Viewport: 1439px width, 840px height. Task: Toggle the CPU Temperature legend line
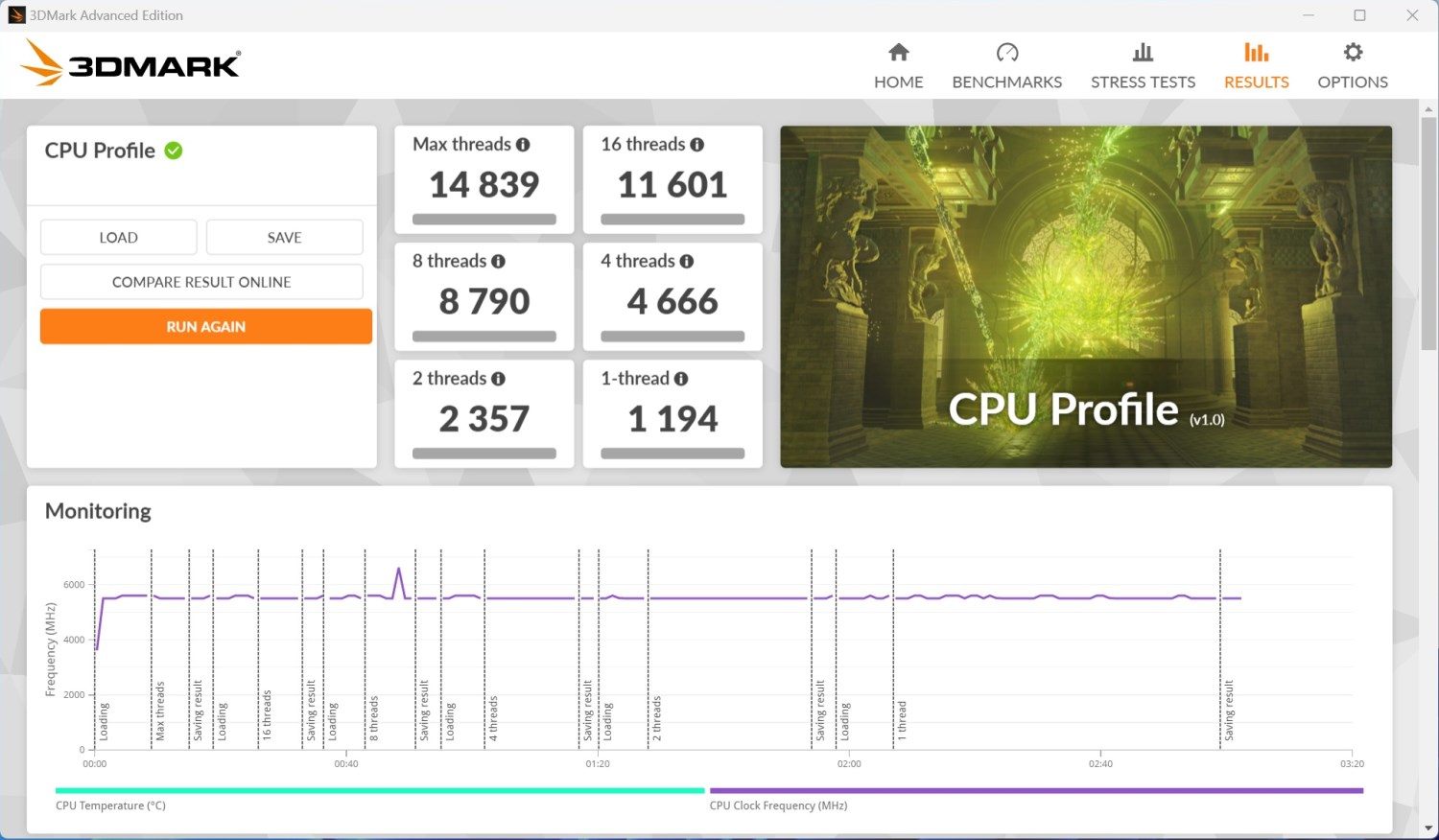[380, 791]
